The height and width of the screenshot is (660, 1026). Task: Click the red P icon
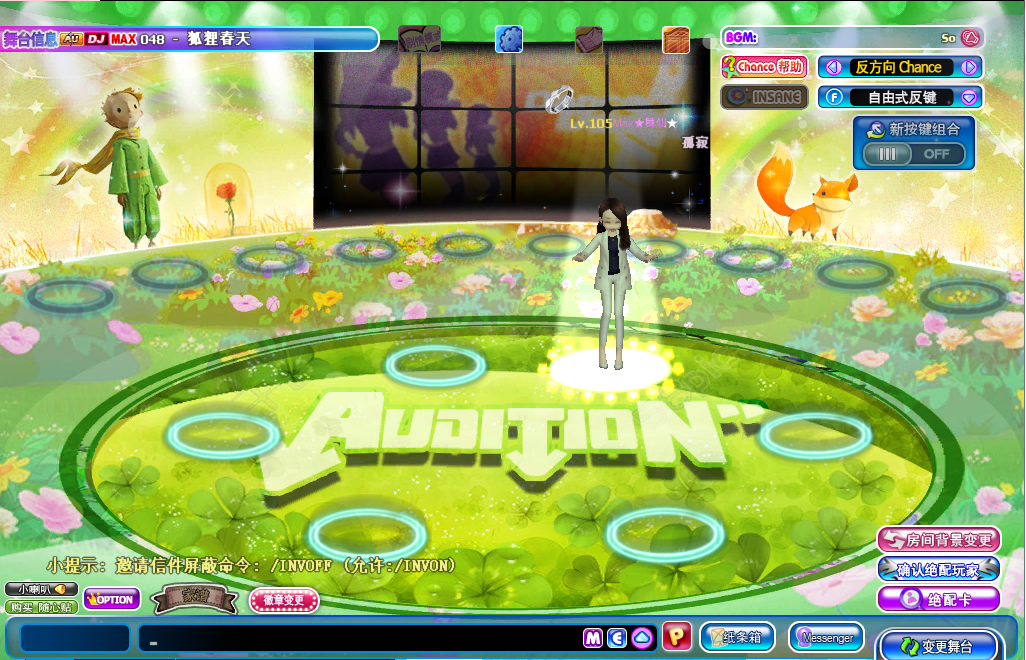[677, 636]
